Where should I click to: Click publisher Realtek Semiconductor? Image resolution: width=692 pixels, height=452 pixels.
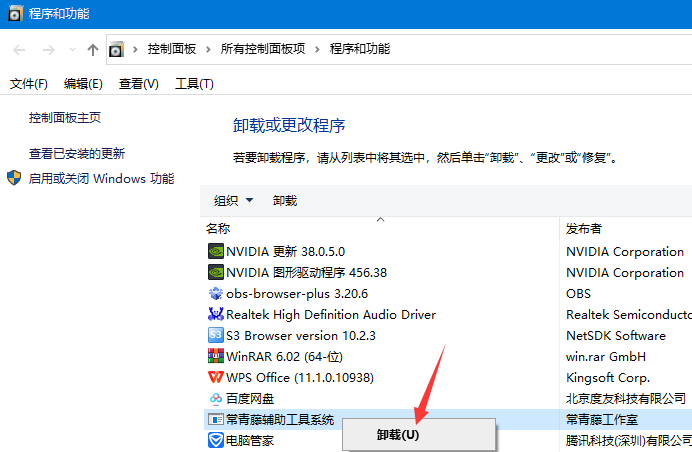(x=629, y=314)
